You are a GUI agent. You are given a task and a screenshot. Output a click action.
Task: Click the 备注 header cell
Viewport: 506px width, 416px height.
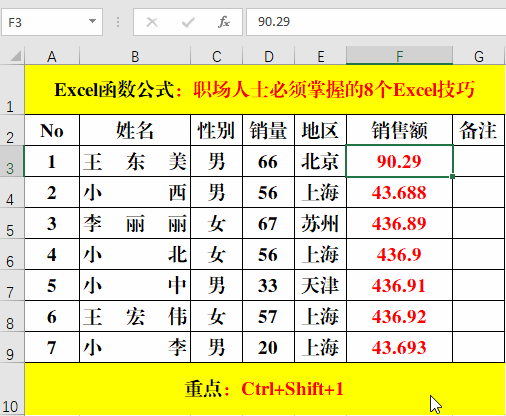pos(479,130)
